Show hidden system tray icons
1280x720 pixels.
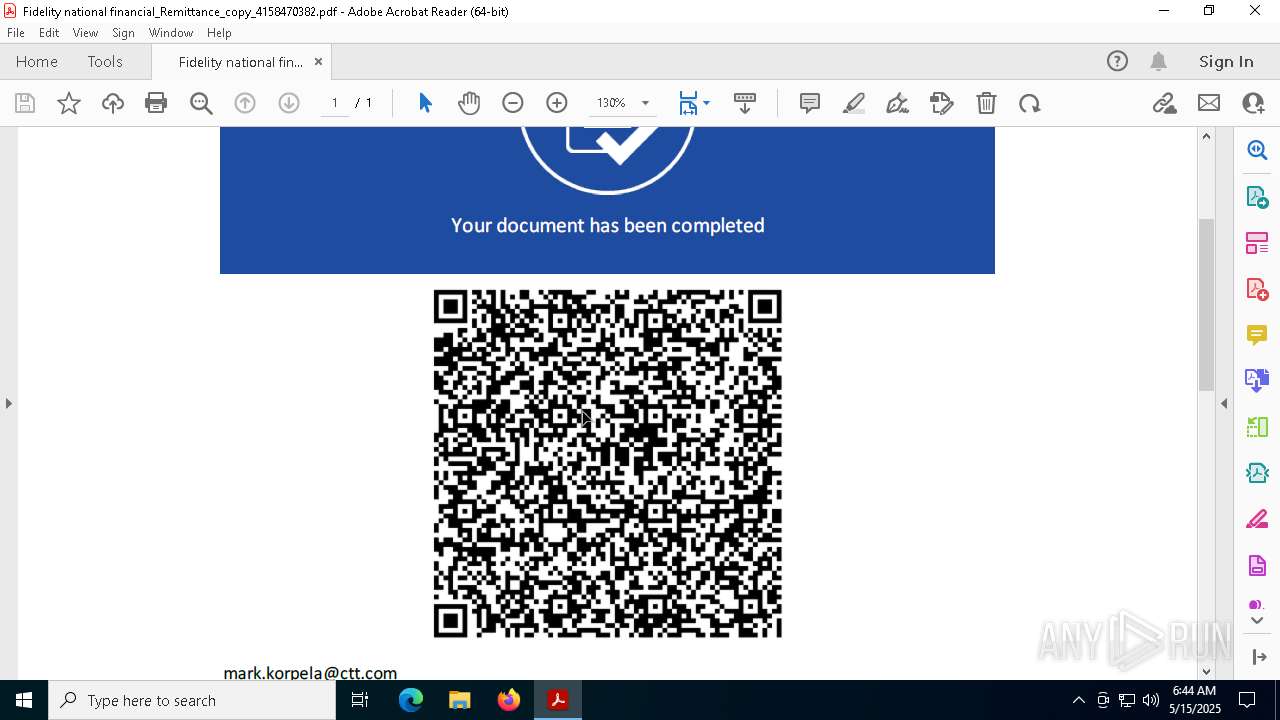coord(1078,700)
